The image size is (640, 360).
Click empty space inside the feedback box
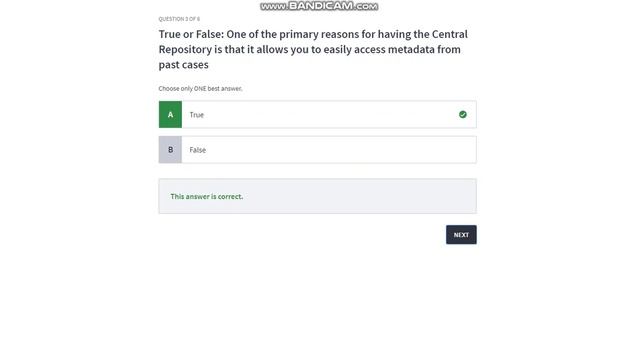pyautogui.click(x=359, y=196)
